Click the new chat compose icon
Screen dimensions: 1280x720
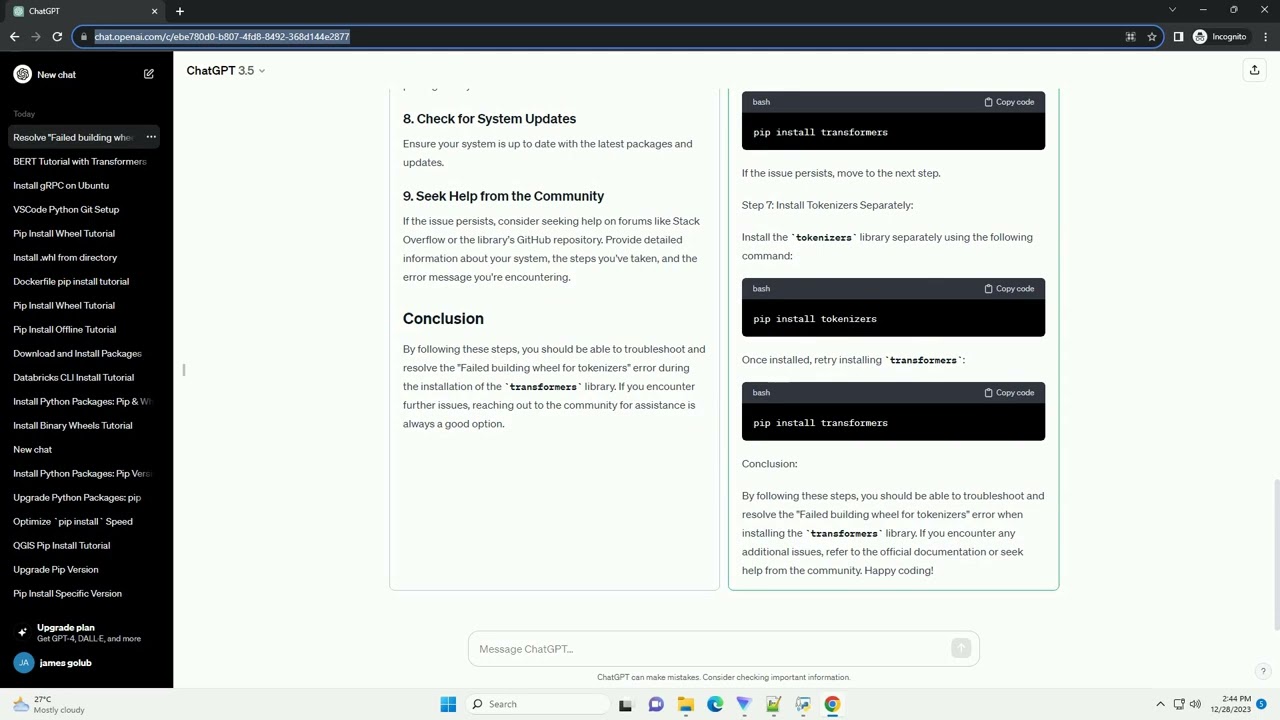[149, 74]
